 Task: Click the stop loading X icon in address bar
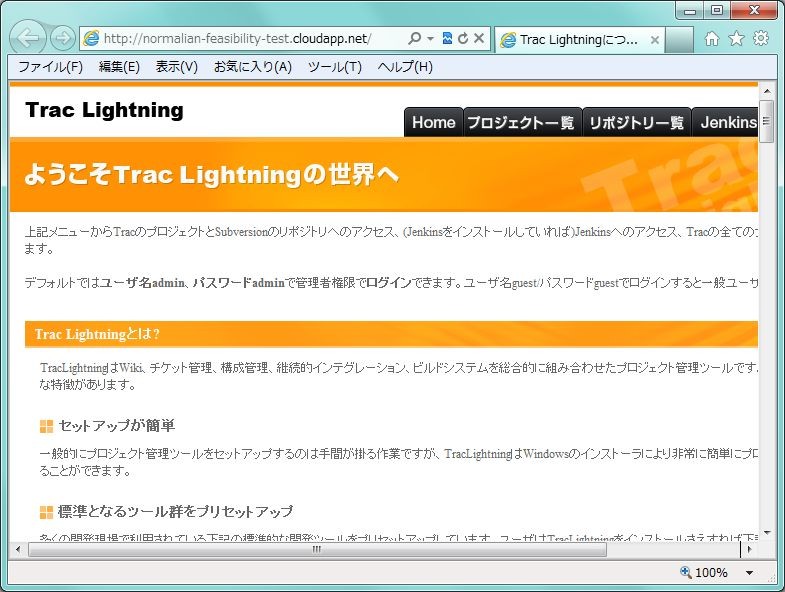click(479, 38)
